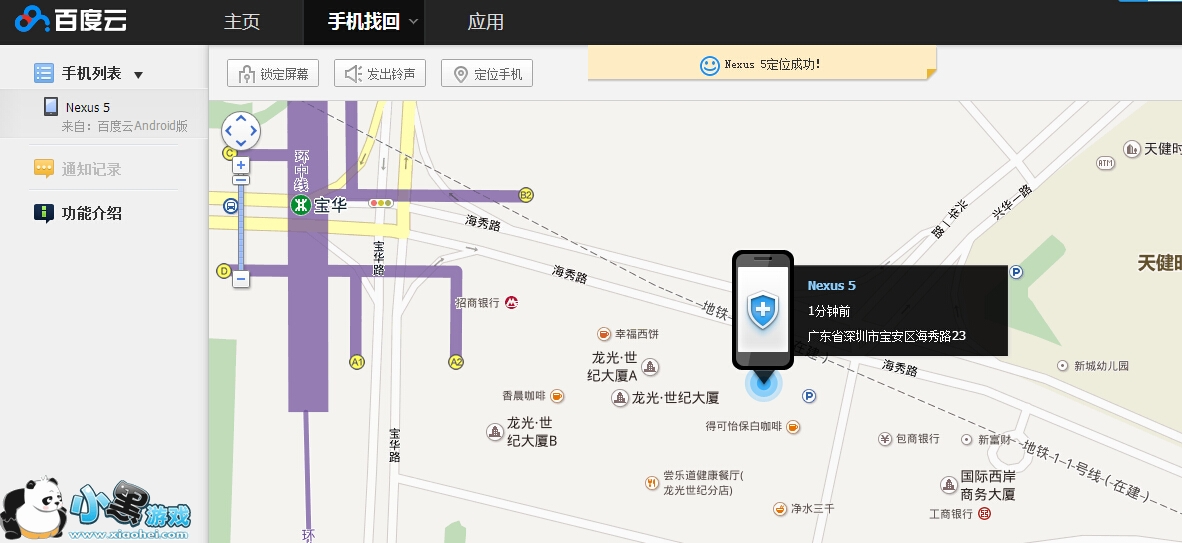Expand the 手机找回 dropdown arrow
This screenshot has height=543, width=1182.
pos(413,22)
